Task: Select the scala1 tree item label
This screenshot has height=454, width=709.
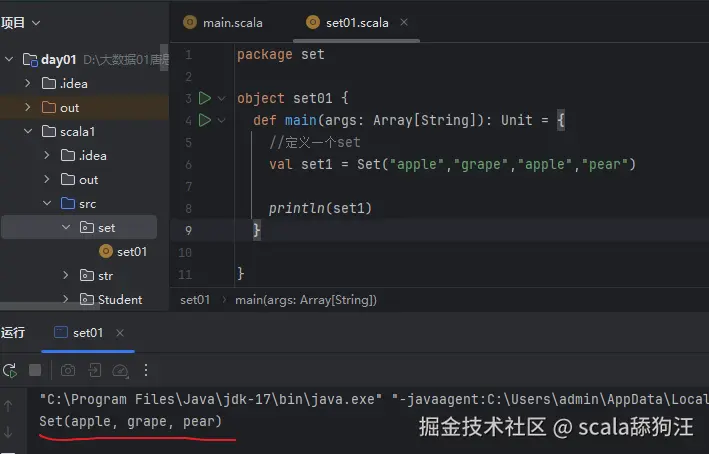Action: point(77,132)
